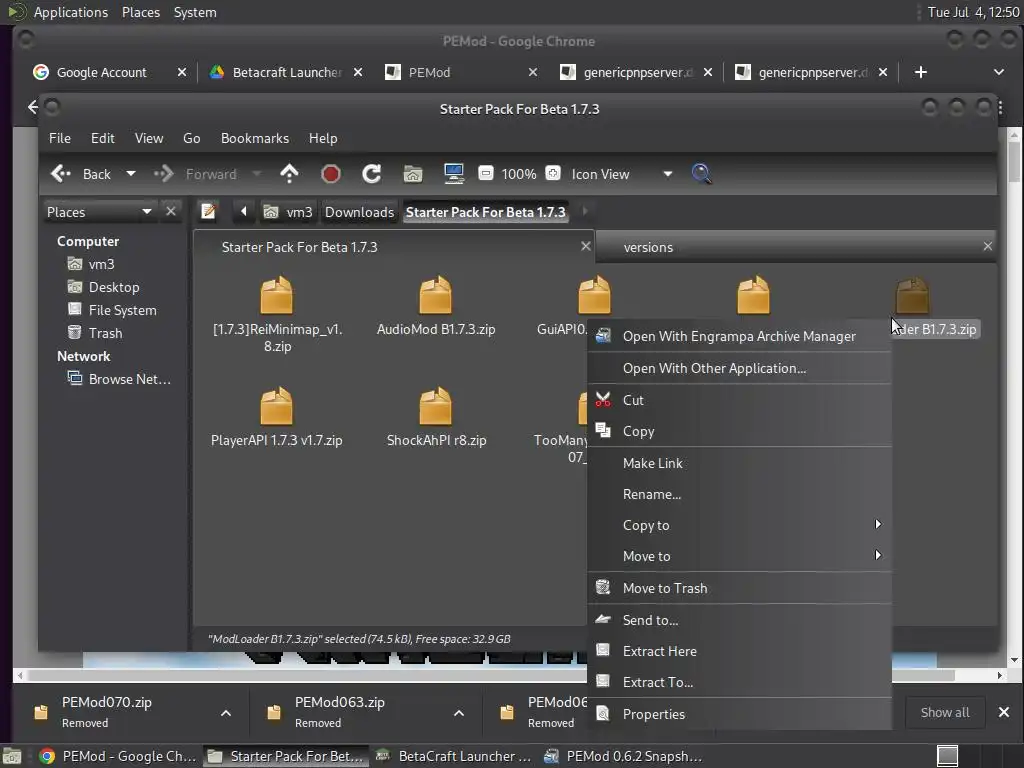
Task: Close the Chrome downloads bar
Action: point(1004,712)
